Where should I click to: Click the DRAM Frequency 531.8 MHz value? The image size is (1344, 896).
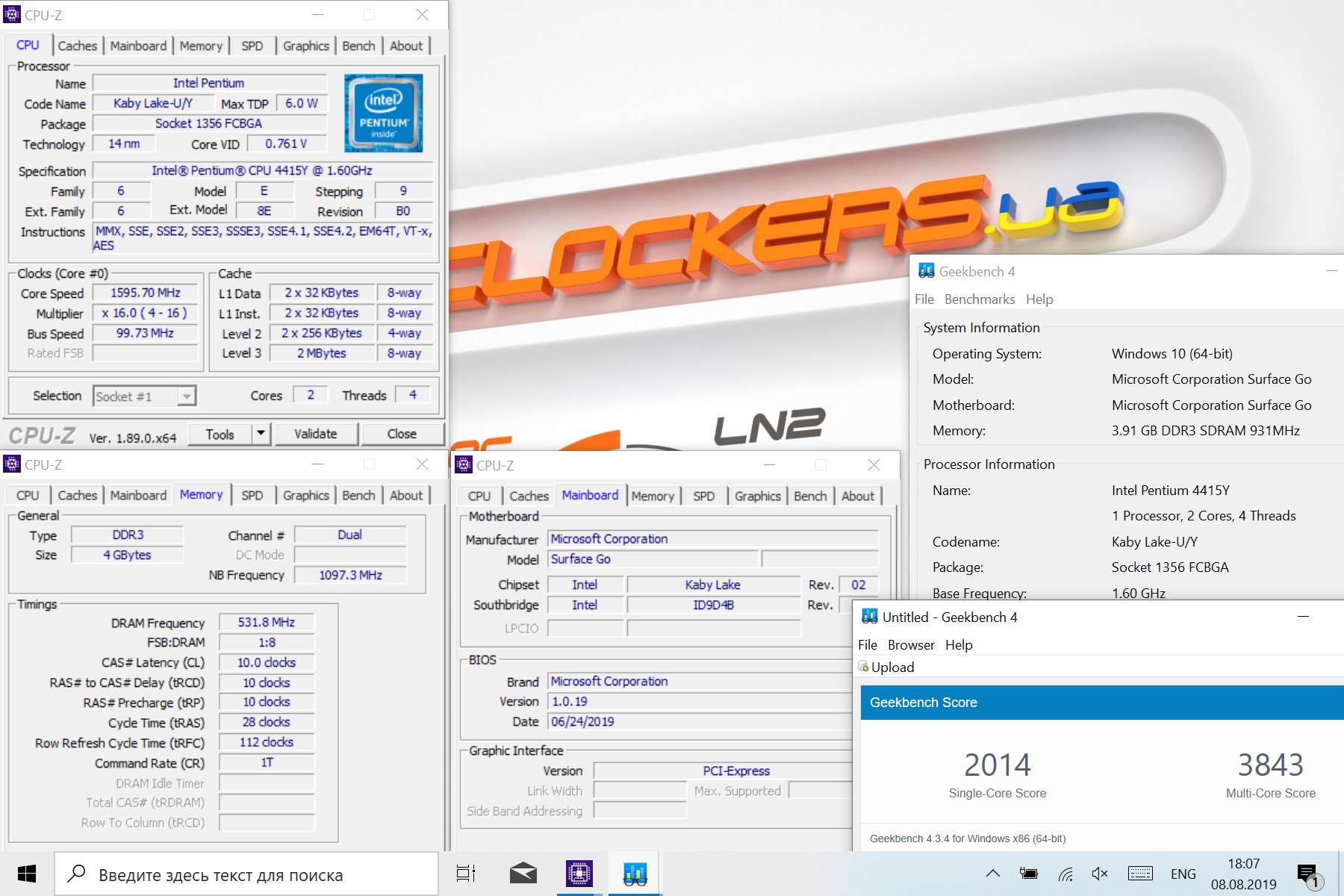pyautogui.click(x=267, y=622)
